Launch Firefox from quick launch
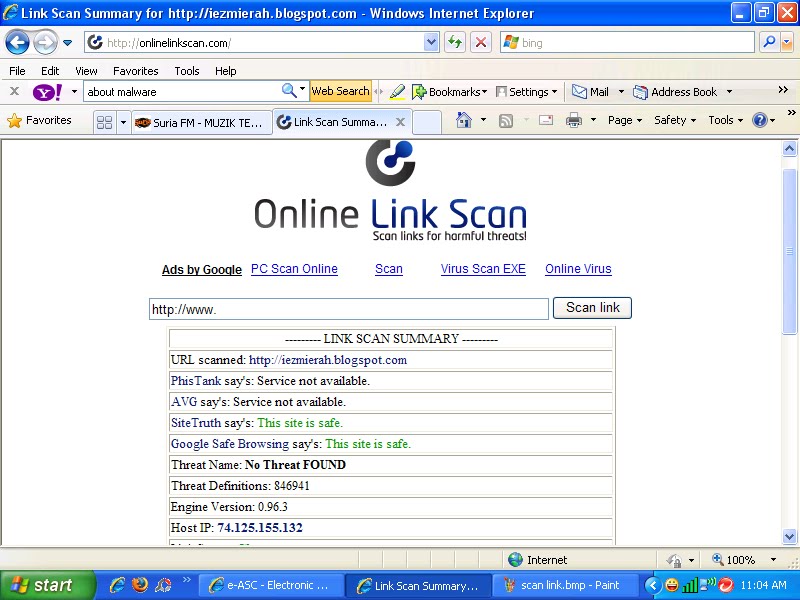 140,585
